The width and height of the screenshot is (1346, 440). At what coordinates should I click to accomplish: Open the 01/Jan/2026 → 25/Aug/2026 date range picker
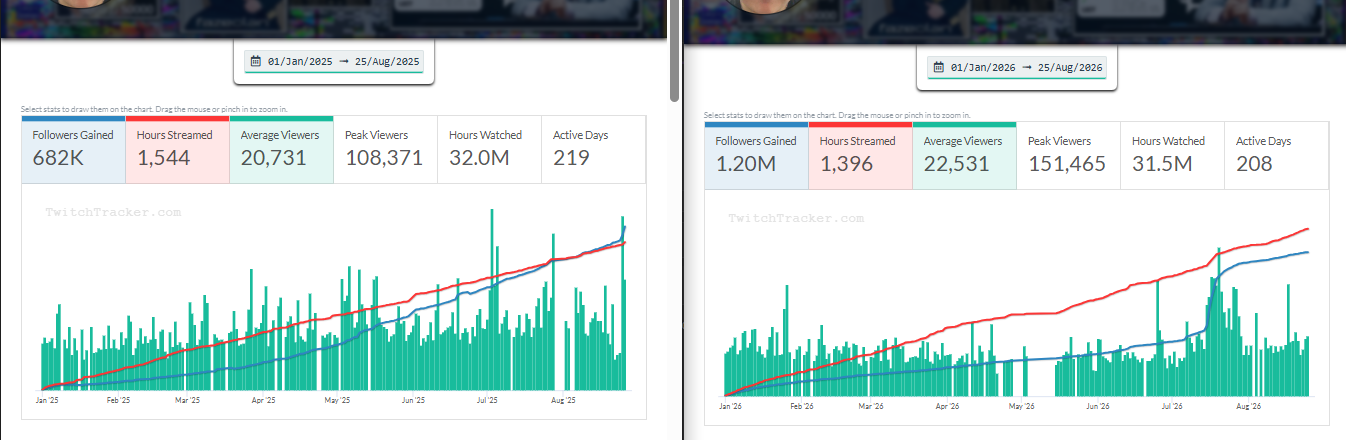pos(1018,68)
